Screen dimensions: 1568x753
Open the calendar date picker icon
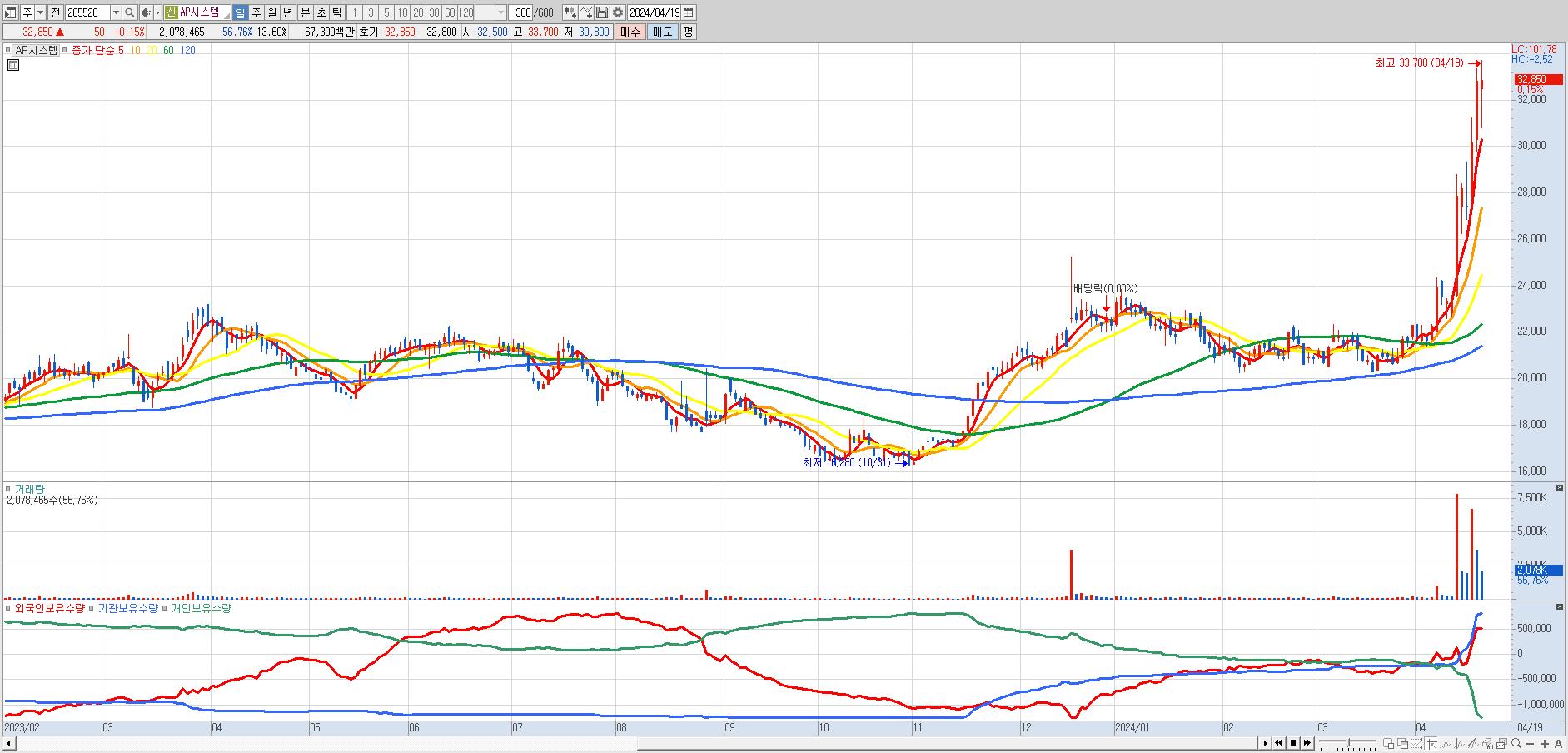[x=688, y=12]
